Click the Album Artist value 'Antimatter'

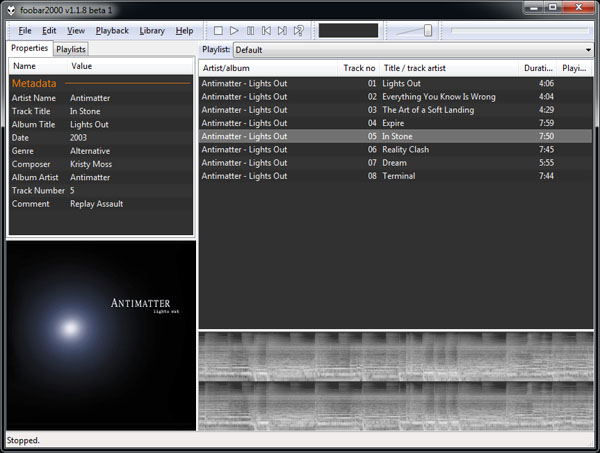click(x=90, y=178)
